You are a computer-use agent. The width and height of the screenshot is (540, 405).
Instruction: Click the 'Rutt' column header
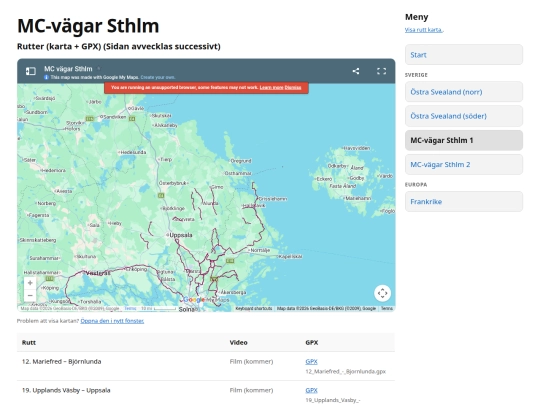click(x=29, y=342)
